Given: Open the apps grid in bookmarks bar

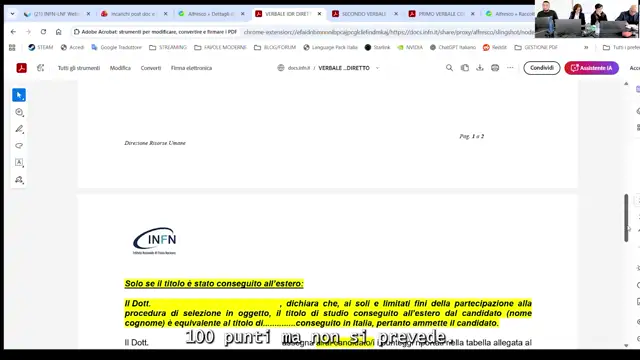Looking at the screenshot, I should click(x=12, y=47).
